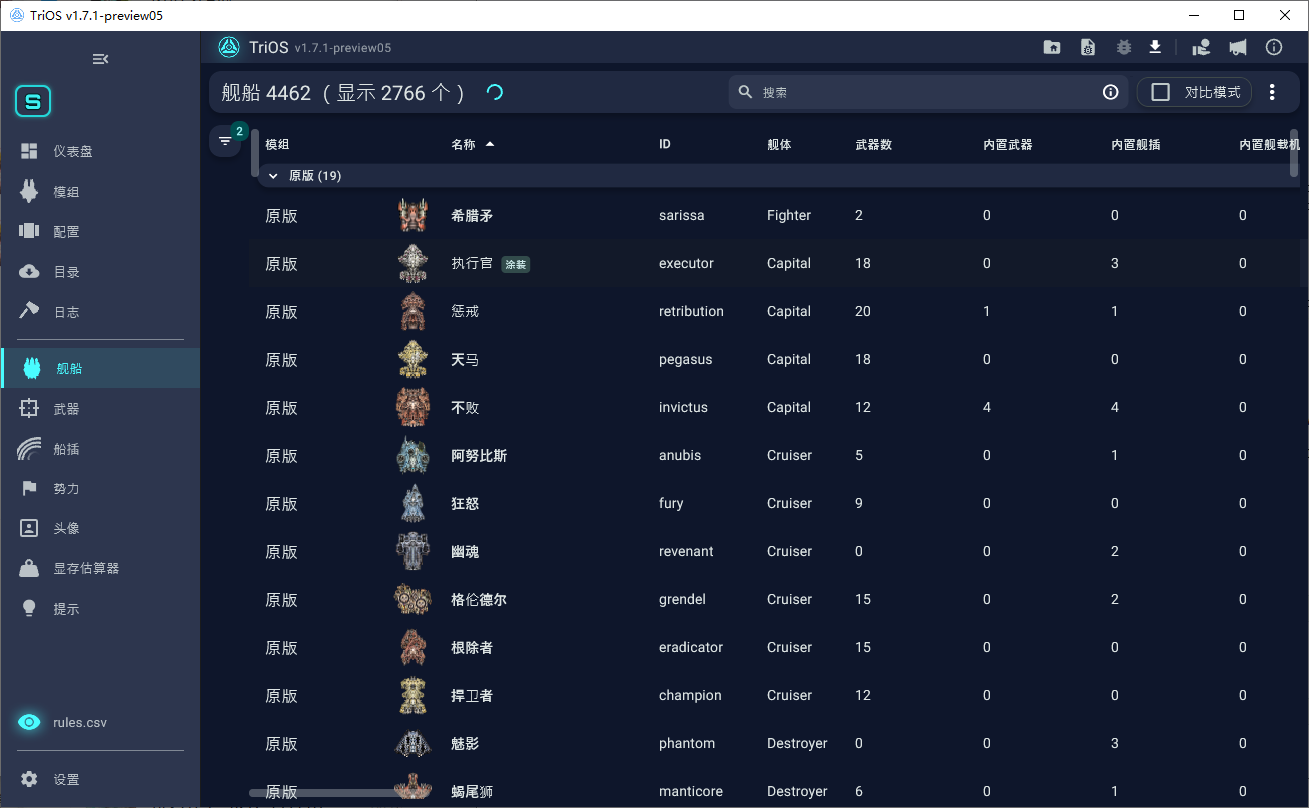
Task: Sort by the 武器数 column header
Action: pos(873,144)
